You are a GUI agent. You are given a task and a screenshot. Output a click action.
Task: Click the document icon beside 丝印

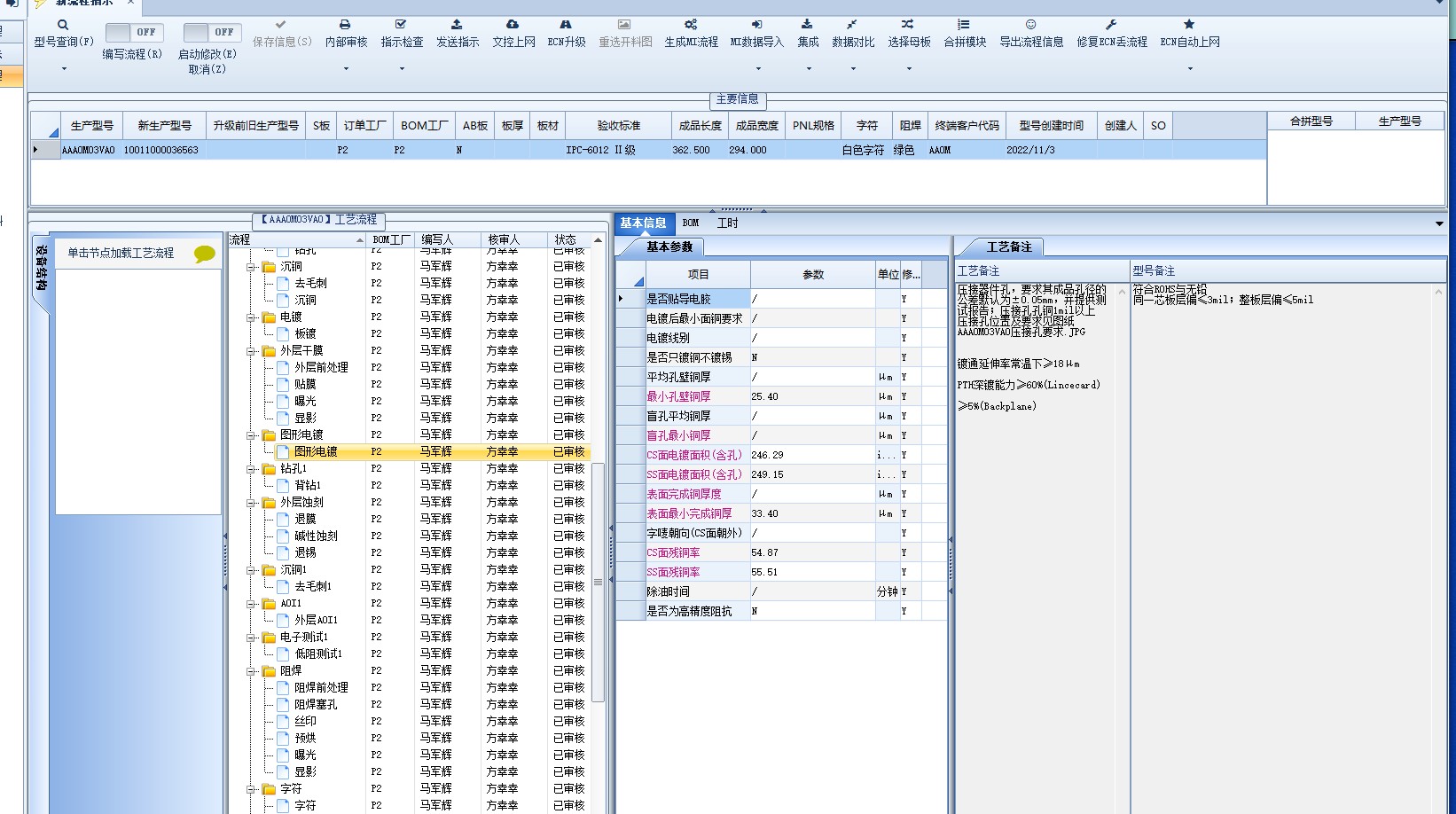point(283,722)
